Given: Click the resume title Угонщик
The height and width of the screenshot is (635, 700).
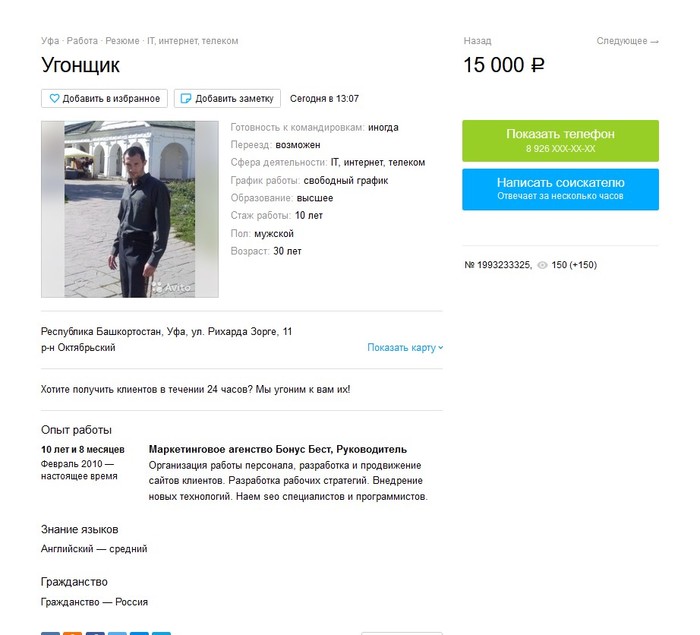Looking at the screenshot, I should [80, 65].
